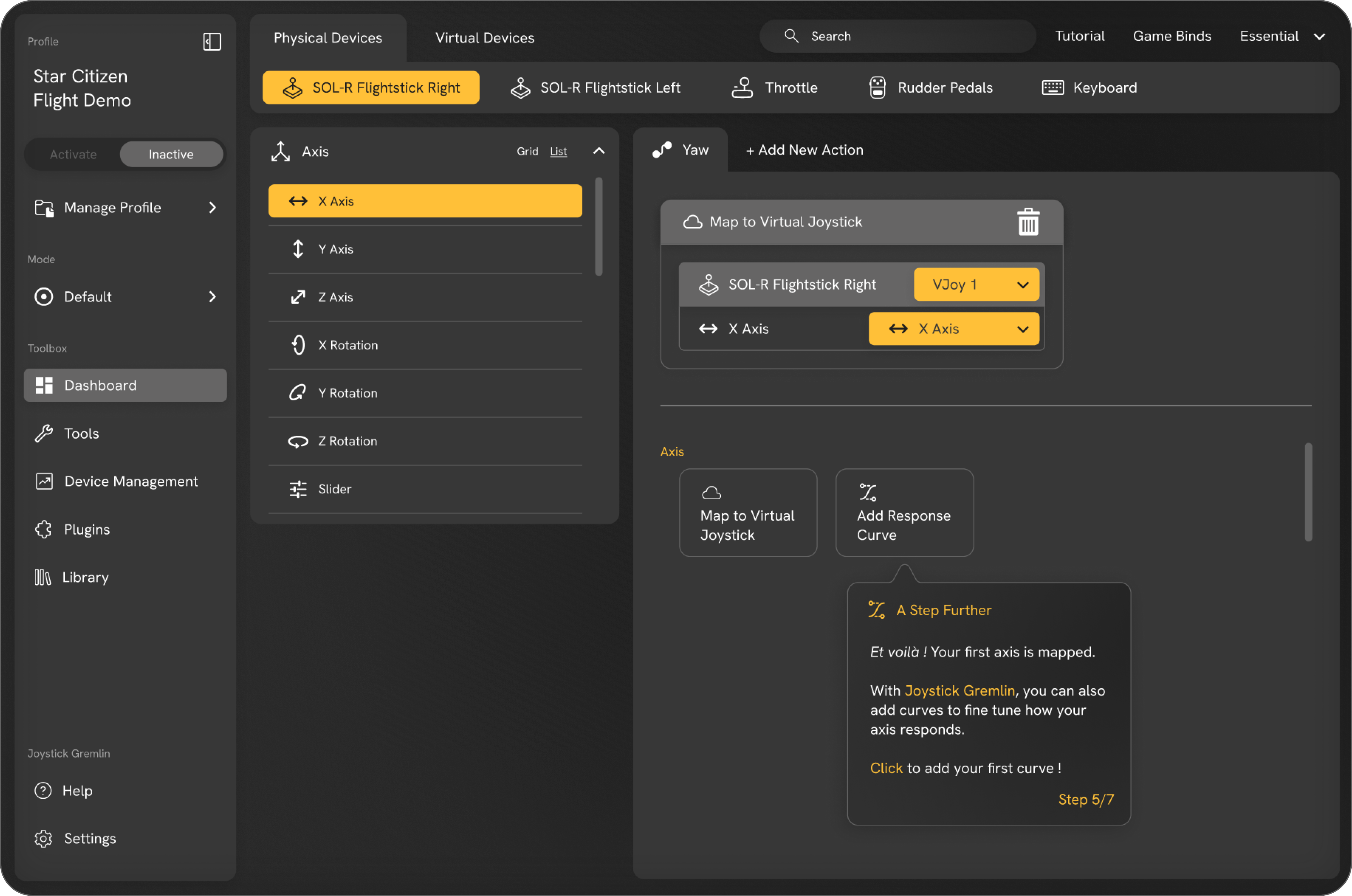This screenshot has width=1352, height=896.
Task: Select SOL-R Flightstick Left device tab
Action: pos(595,87)
